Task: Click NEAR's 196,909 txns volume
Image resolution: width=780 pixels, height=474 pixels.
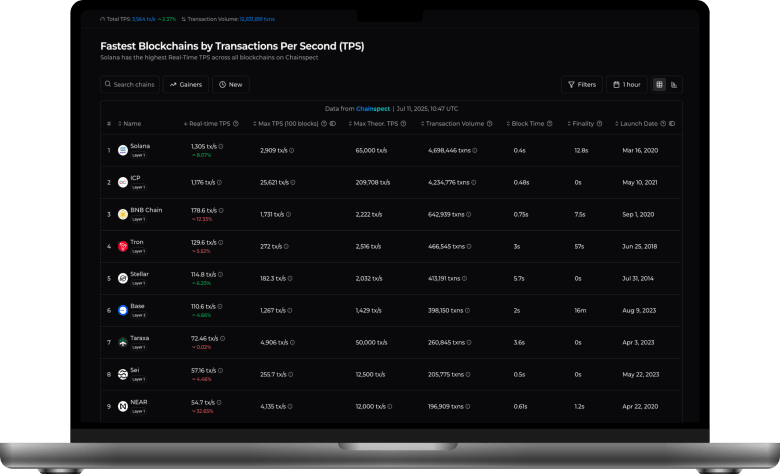Action: pos(446,406)
